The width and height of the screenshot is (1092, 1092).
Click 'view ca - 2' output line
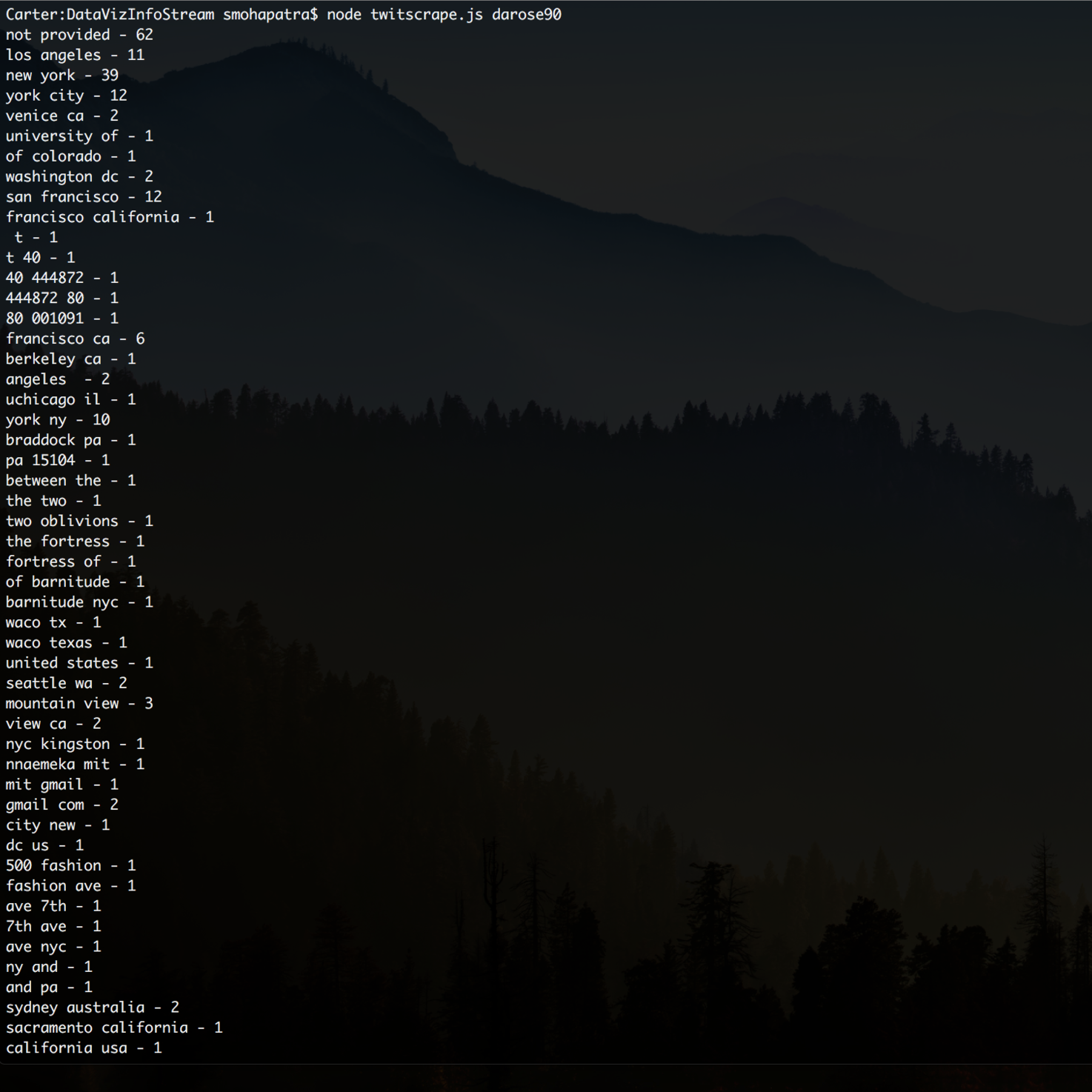pyautogui.click(x=53, y=724)
